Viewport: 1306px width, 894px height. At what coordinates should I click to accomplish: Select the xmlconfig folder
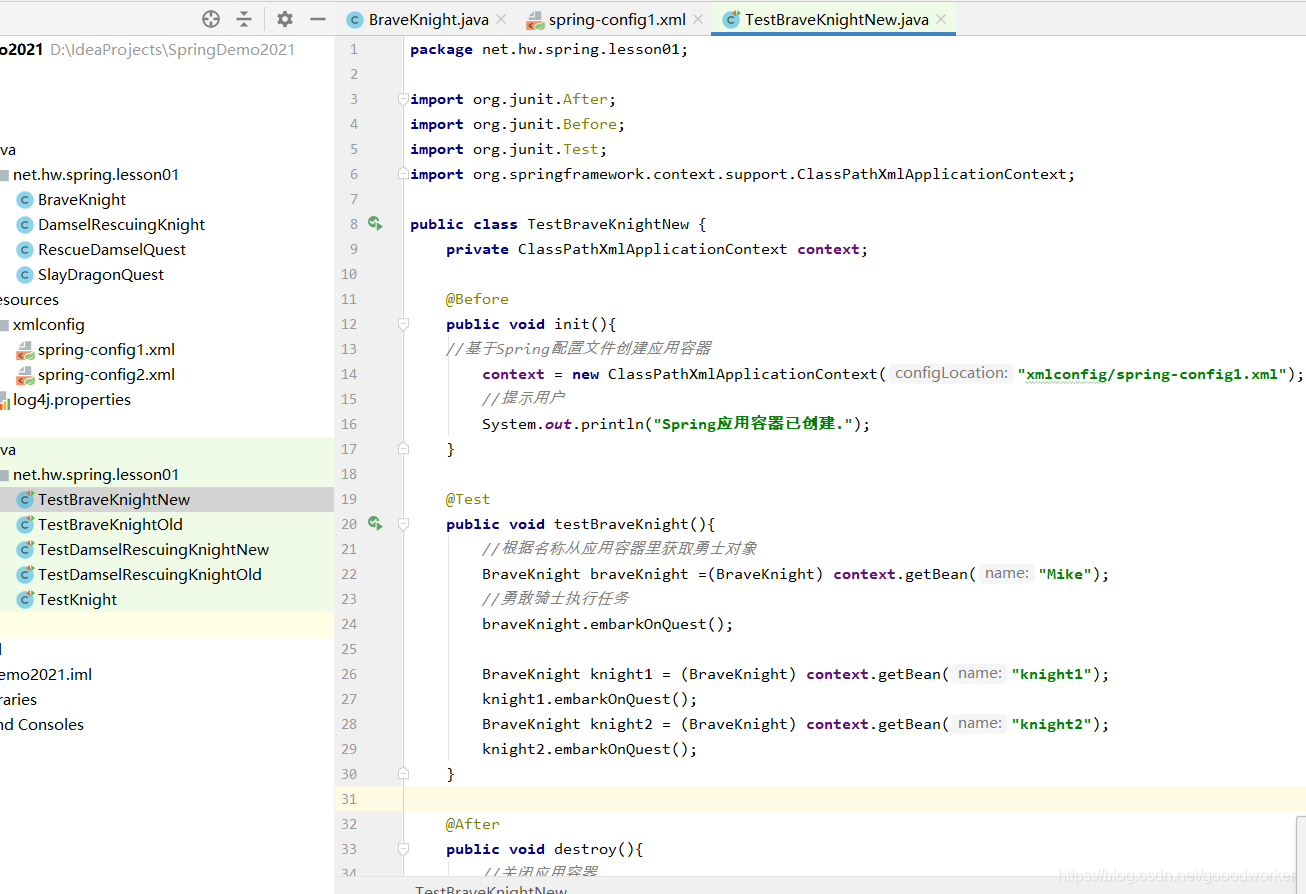[49, 325]
